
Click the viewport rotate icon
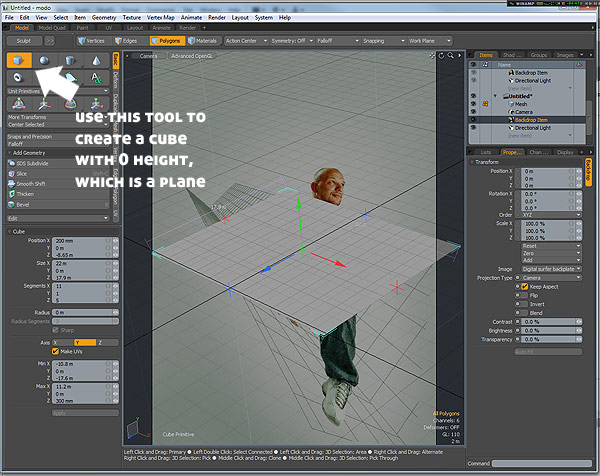point(441,55)
